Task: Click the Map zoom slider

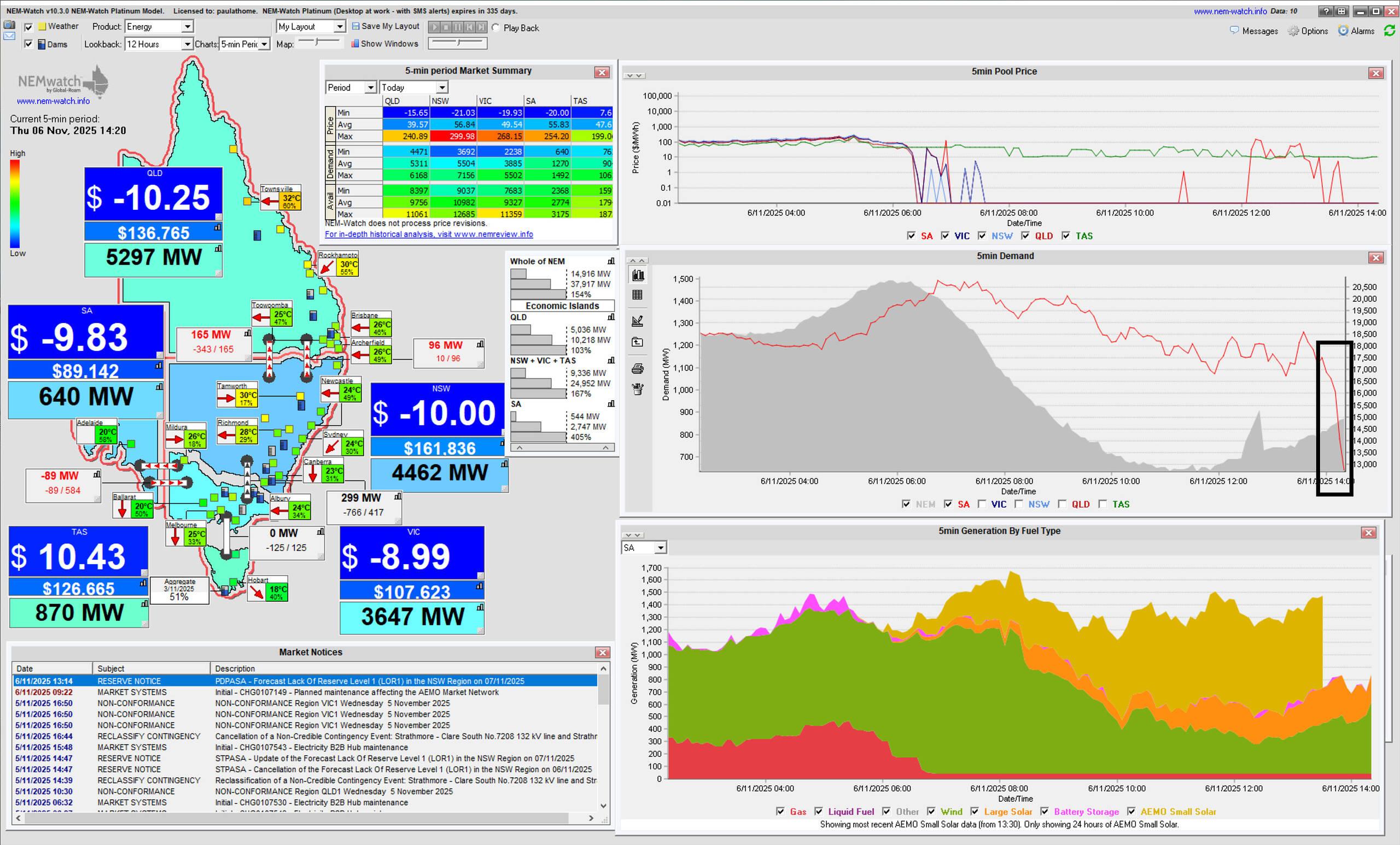Action: tap(318, 43)
